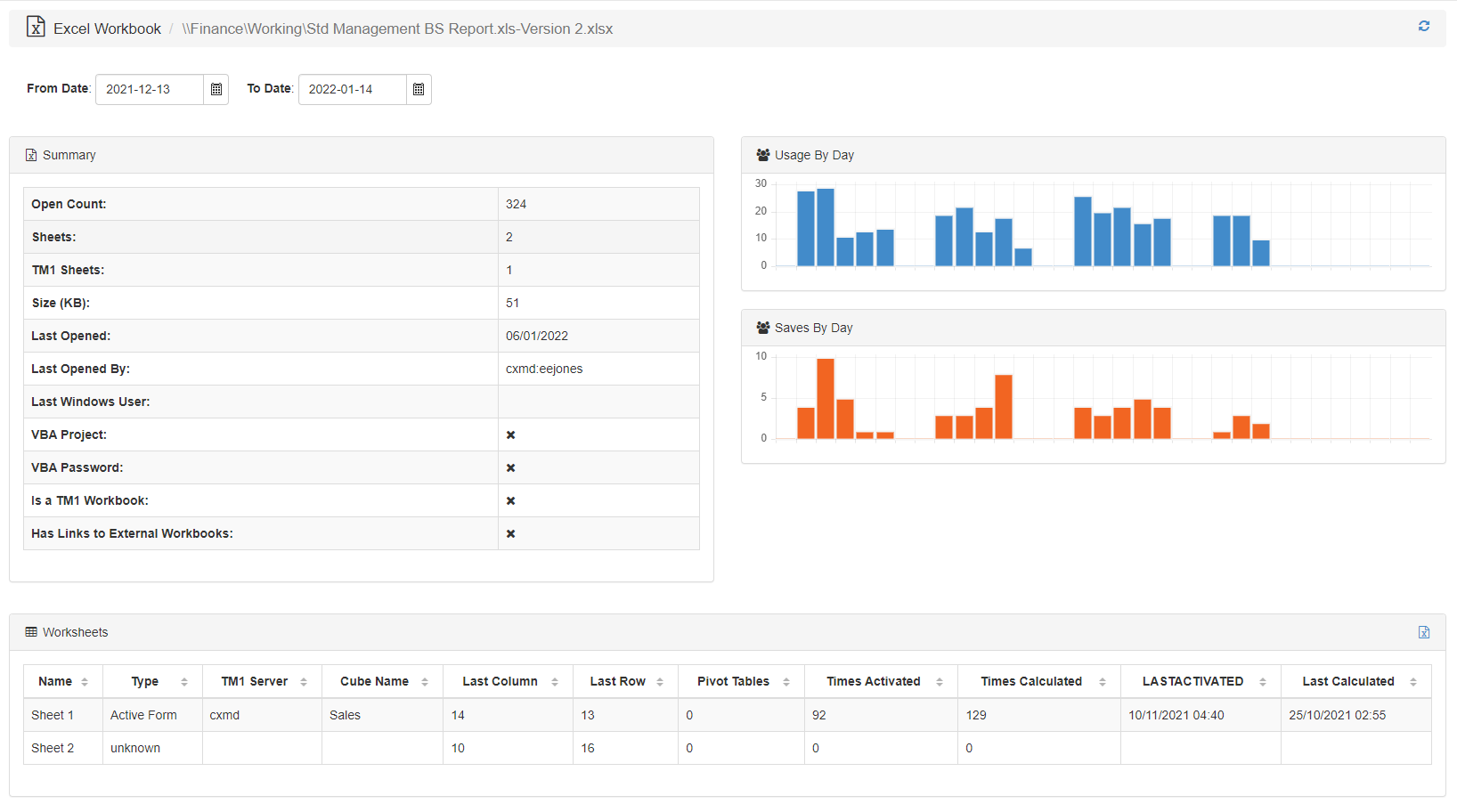The height and width of the screenshot is (812, 1457).
Task: Click the users icon on Usage By Day
Action: 762,154
